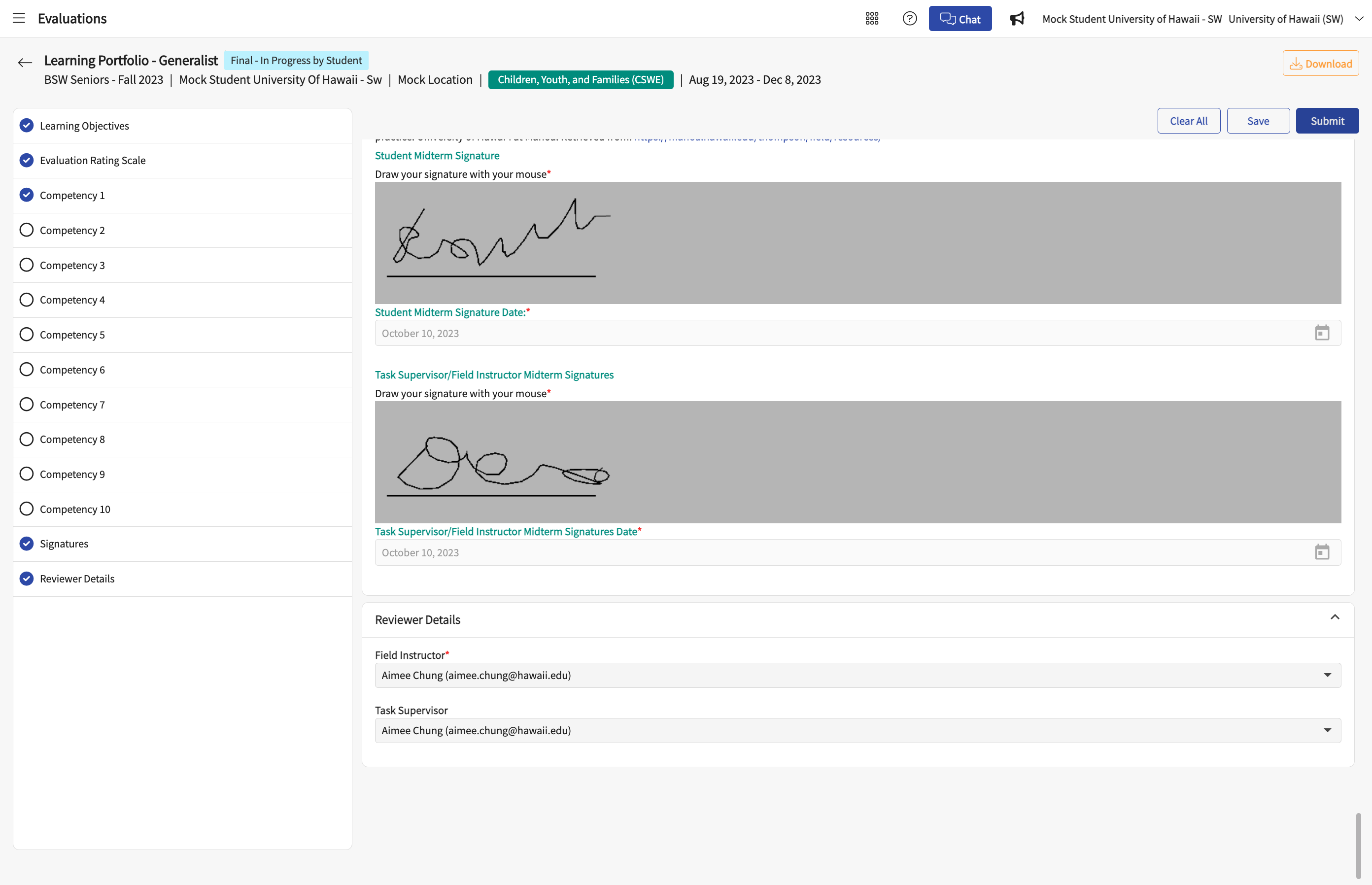Click the Children, Youth, and Families badge
The image size is (1372, 885).
[581, 80]
